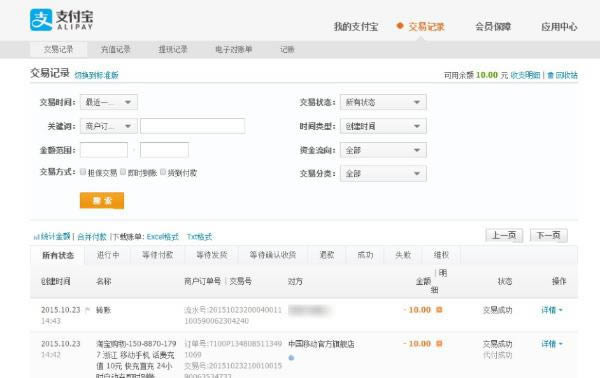Select the 等待确认收货 filter tab
600x378 pixels.
273,255
